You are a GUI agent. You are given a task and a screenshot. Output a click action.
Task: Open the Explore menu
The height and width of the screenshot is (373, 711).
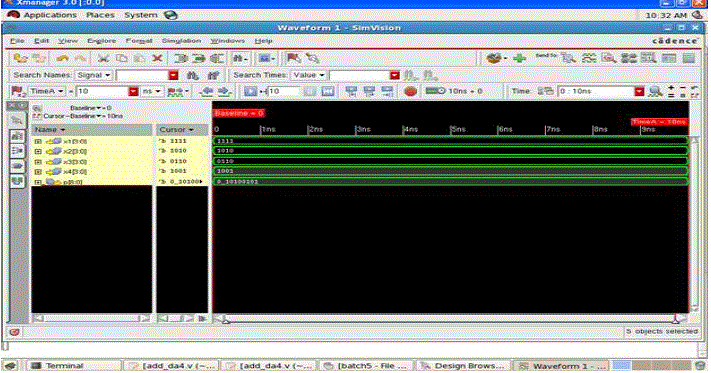tap(102, 41)
